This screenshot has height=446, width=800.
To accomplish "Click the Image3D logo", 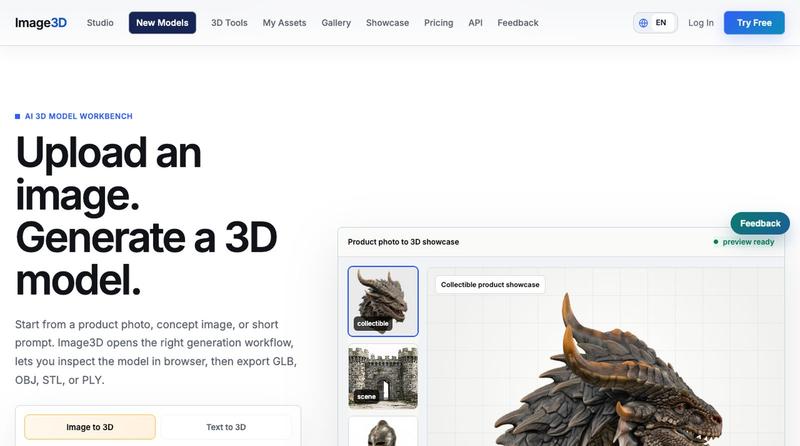I will pos(41,23).
